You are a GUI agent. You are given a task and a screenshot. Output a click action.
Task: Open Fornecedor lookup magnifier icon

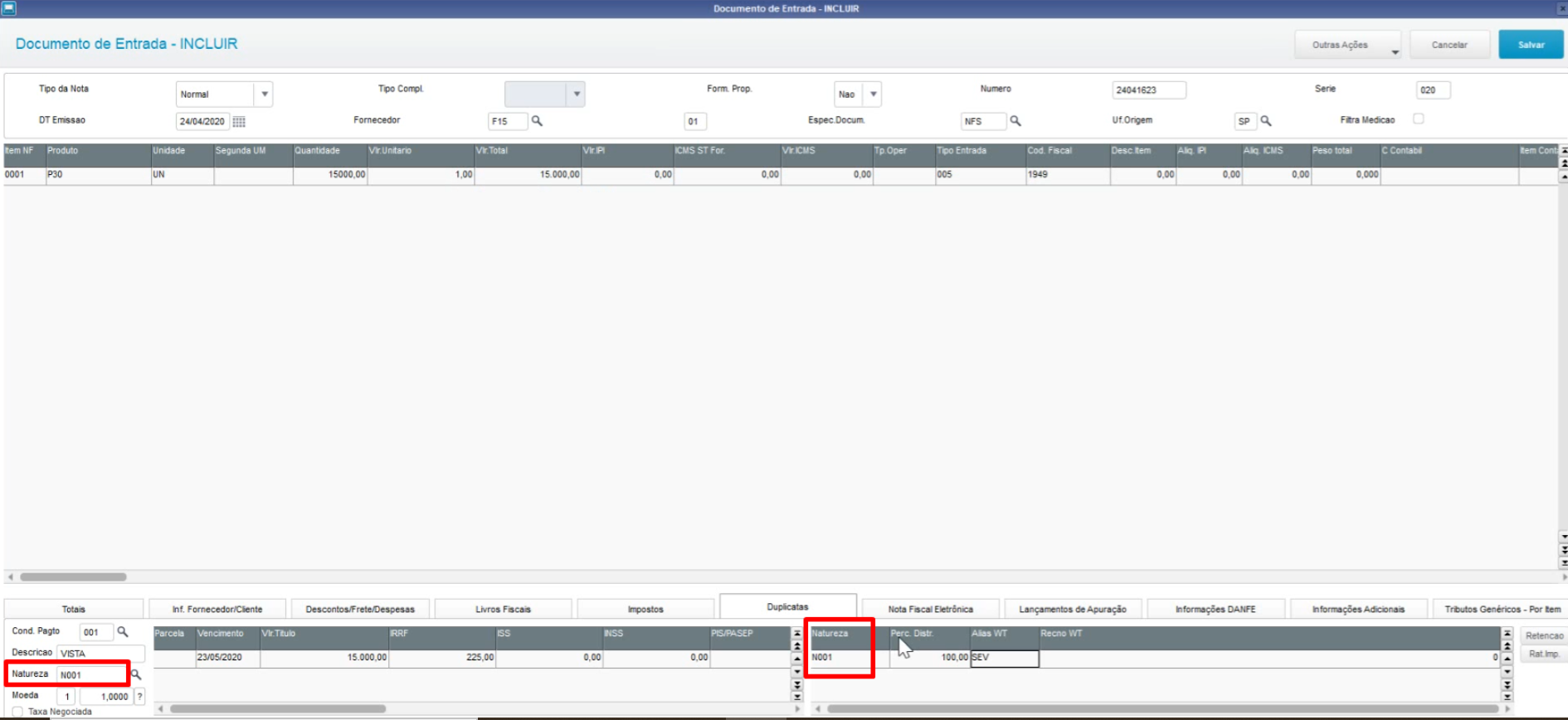pos(537,121)
